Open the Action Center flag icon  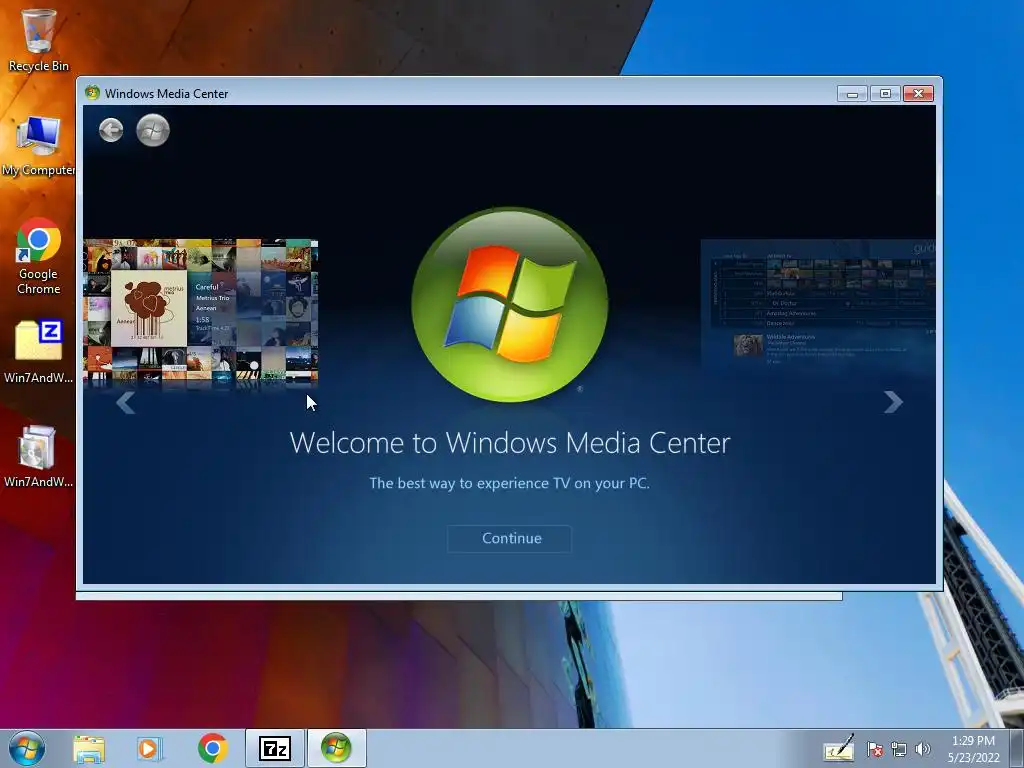[875, 750]
